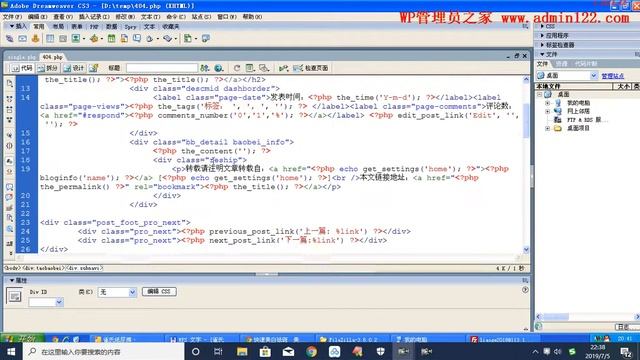The height and width of the screenshot is (360, 640).
Task: Open Microsoft Store from the taskbar
Action: pyautogui.click(x=265, y=351)
